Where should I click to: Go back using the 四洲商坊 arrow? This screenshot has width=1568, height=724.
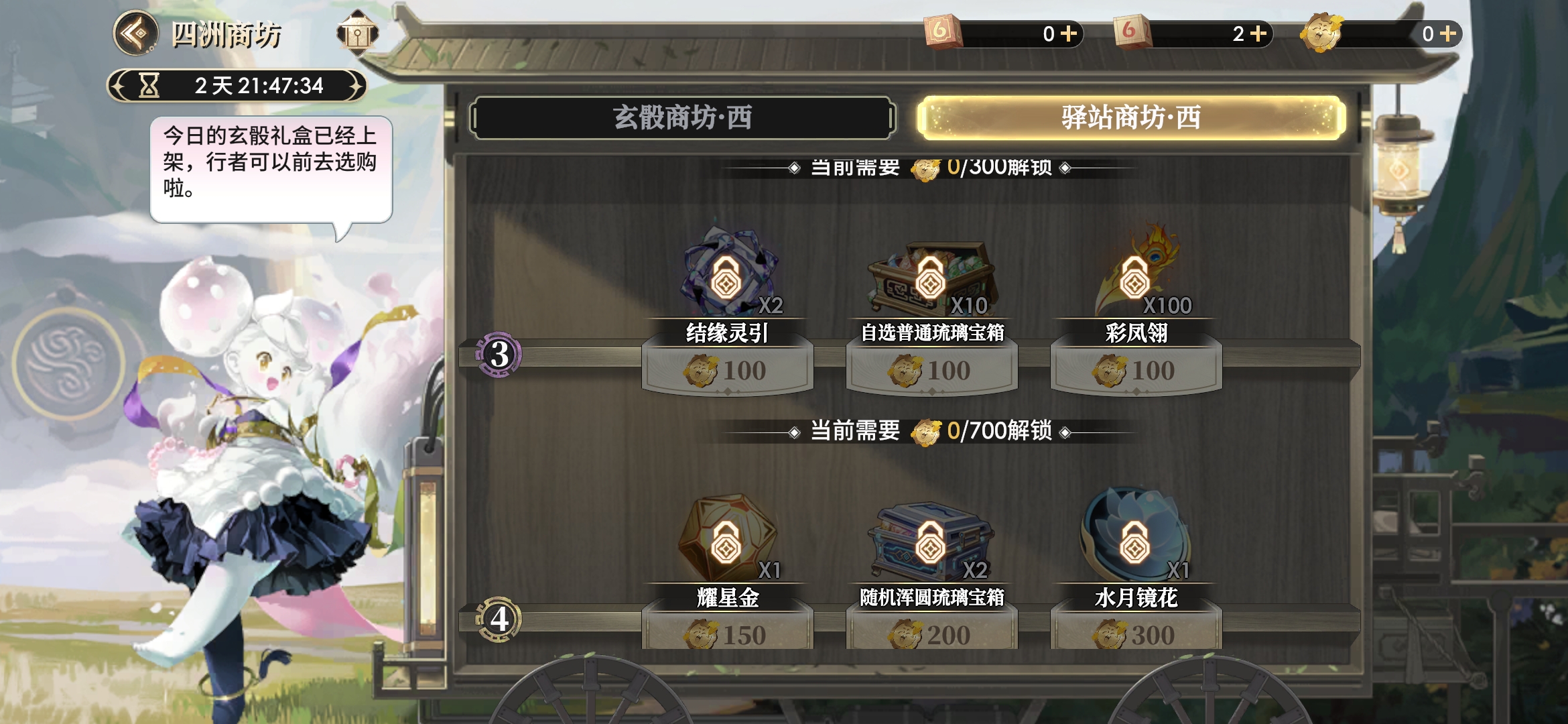[x=135, y=32]
